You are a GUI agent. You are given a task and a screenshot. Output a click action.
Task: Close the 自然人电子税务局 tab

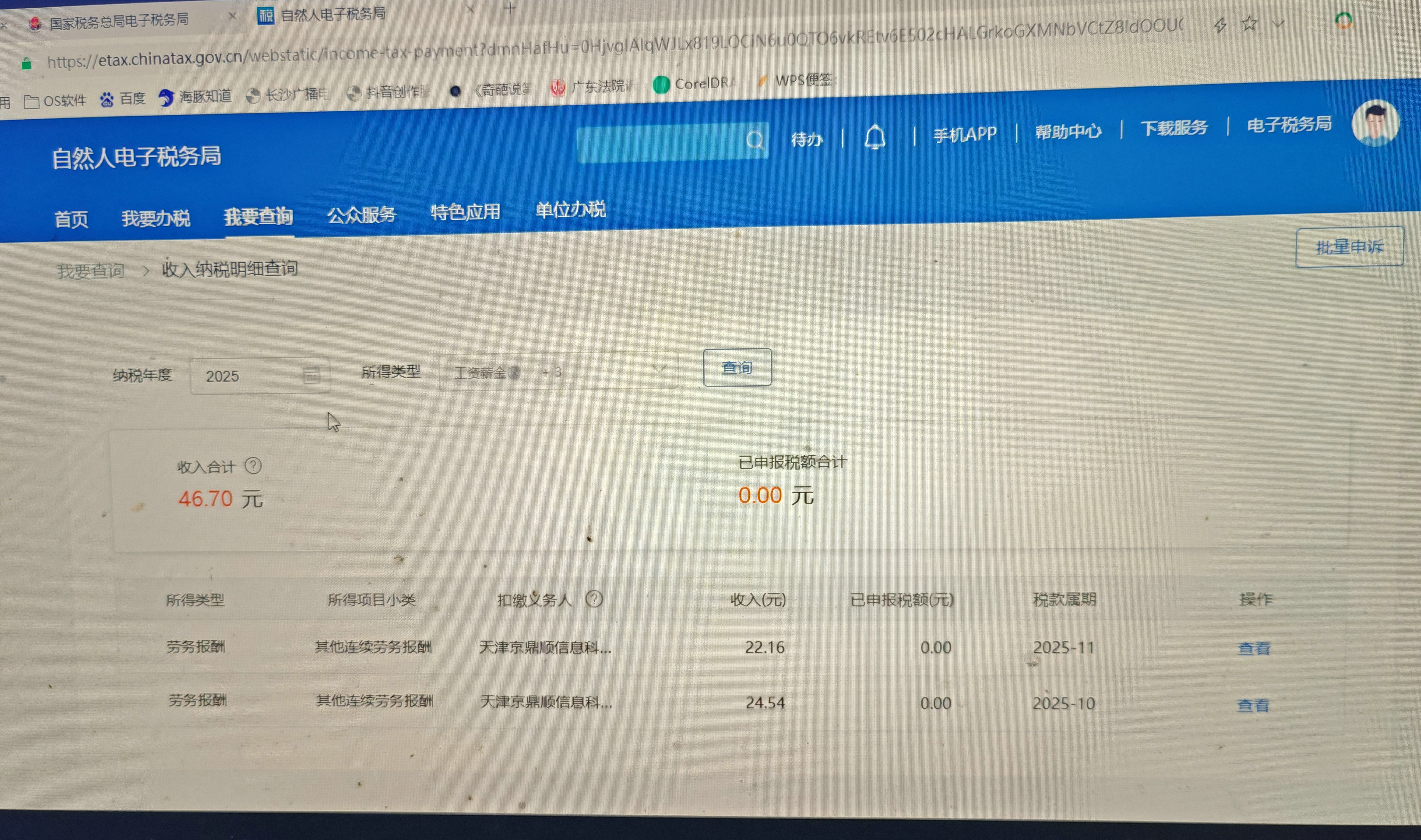[x=470, y=9]
